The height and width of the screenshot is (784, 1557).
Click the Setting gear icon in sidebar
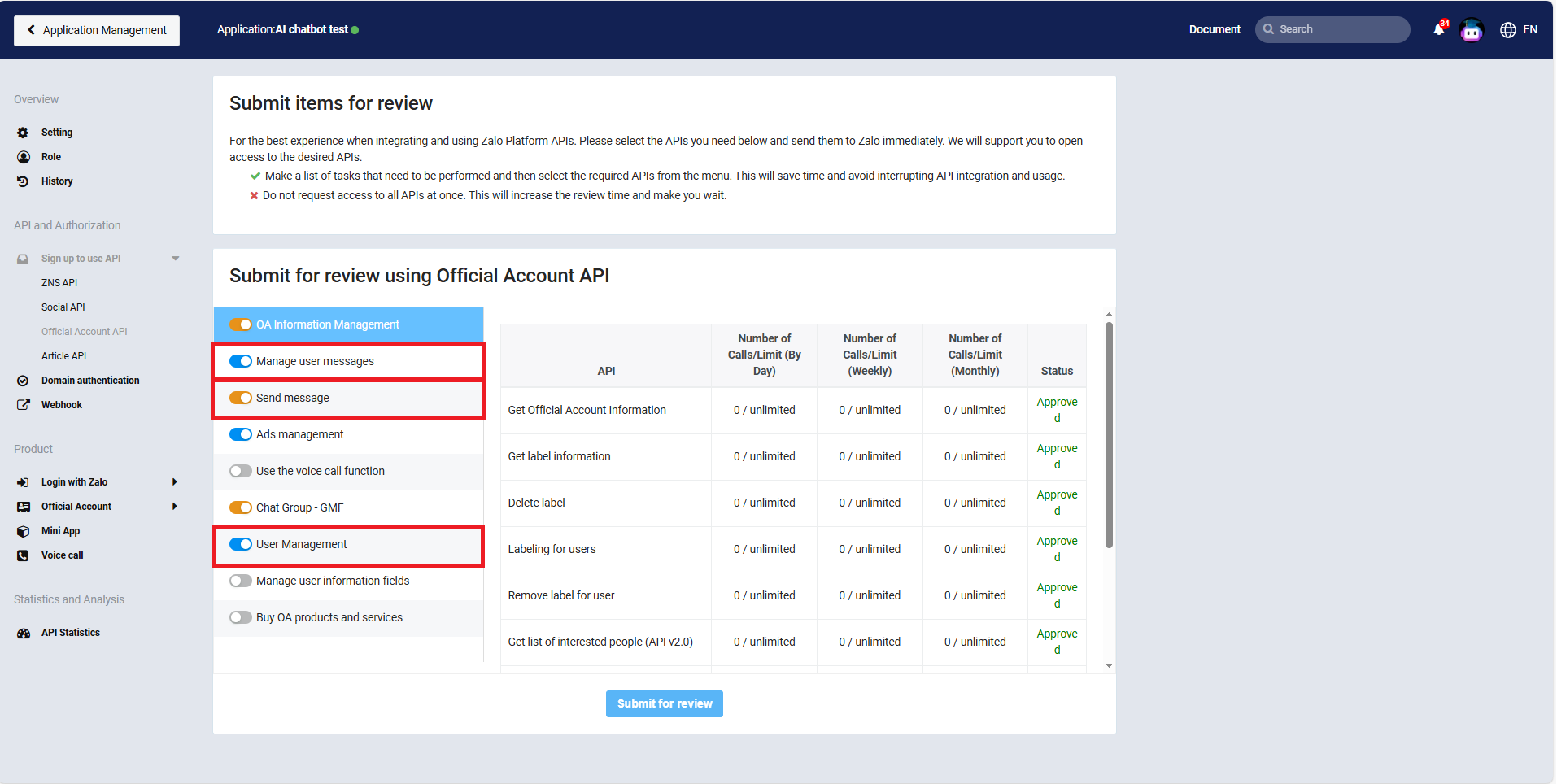(x=23, y=133)
